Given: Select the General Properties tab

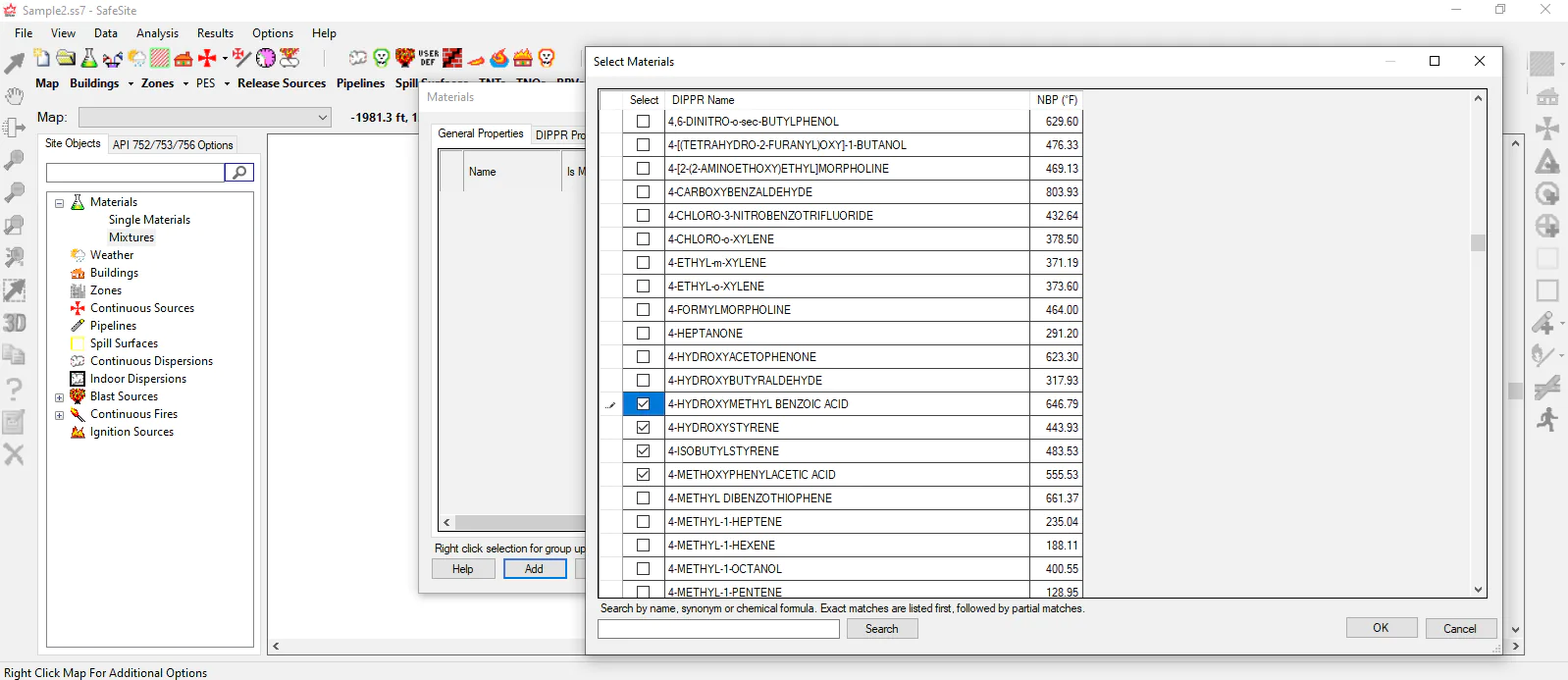Looking at the screenshot, I should click(481, 134).
